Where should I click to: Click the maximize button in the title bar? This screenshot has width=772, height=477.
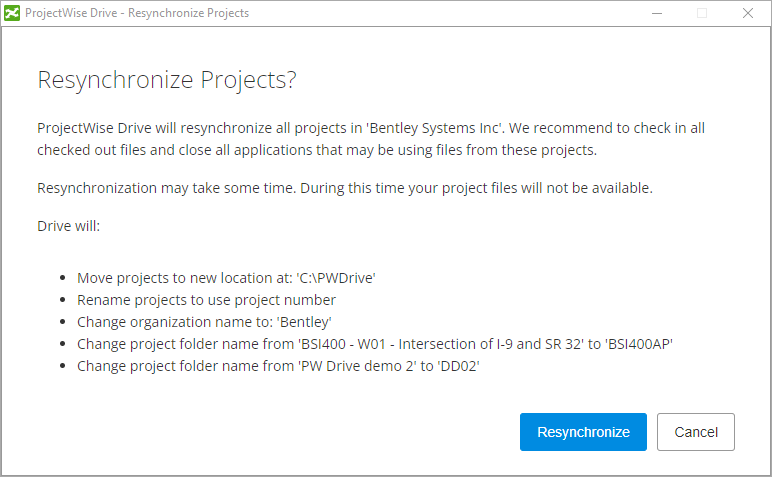(x=702, y=13)
